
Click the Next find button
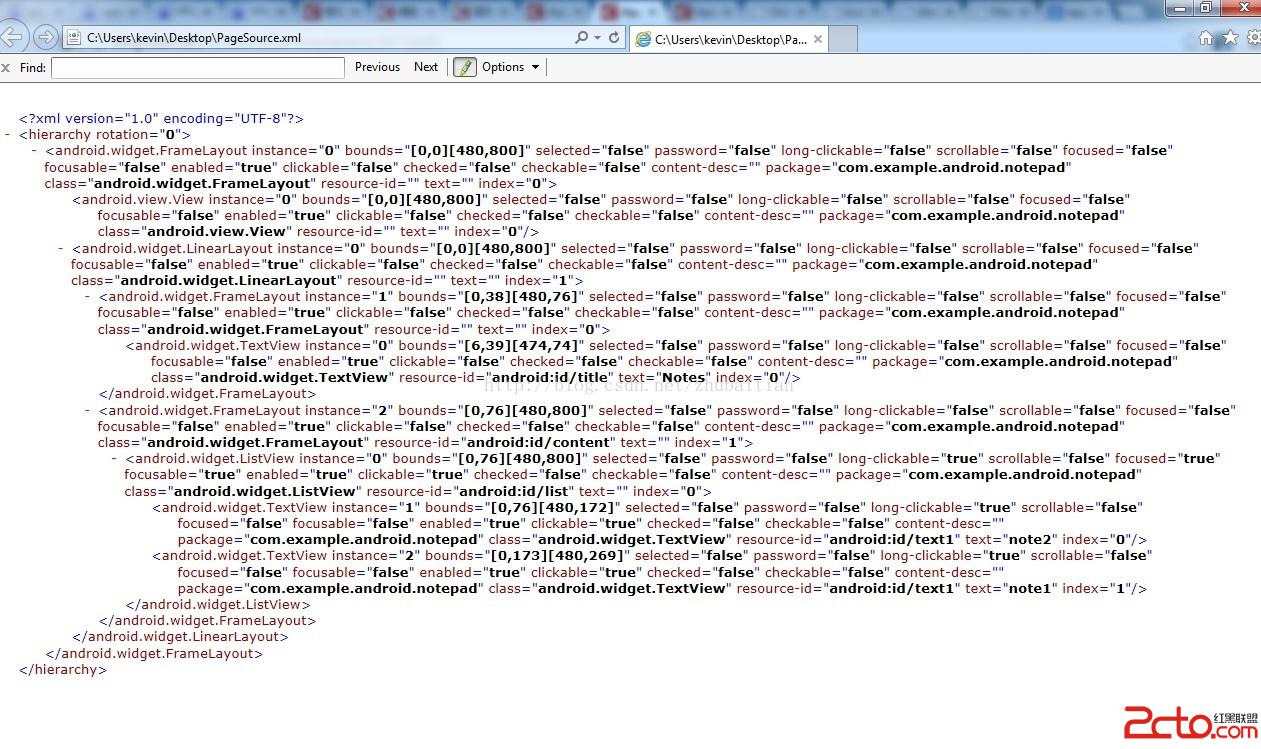pos(426,67)
